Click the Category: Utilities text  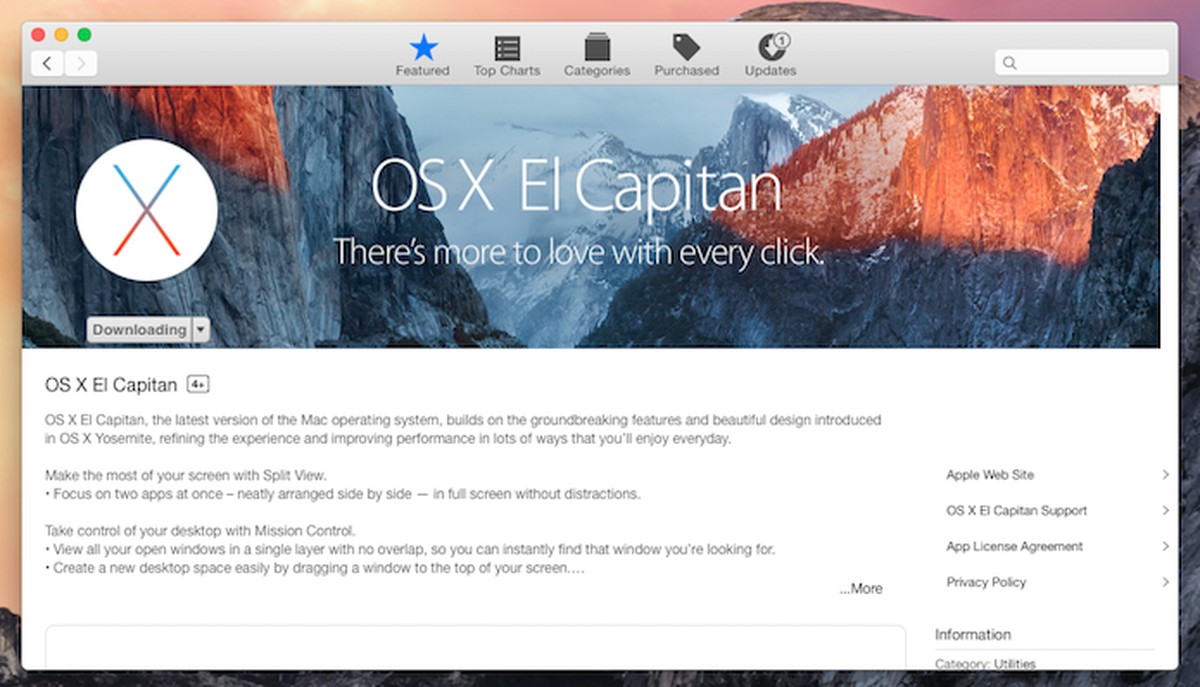click(x=985, y=664)
